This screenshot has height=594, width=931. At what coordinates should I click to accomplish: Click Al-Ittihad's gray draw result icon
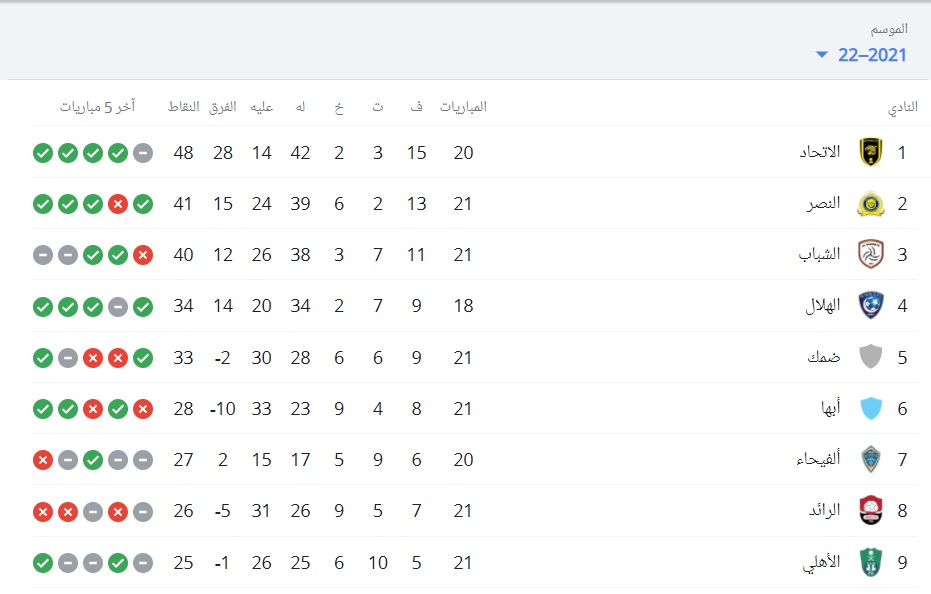point(143,153)
